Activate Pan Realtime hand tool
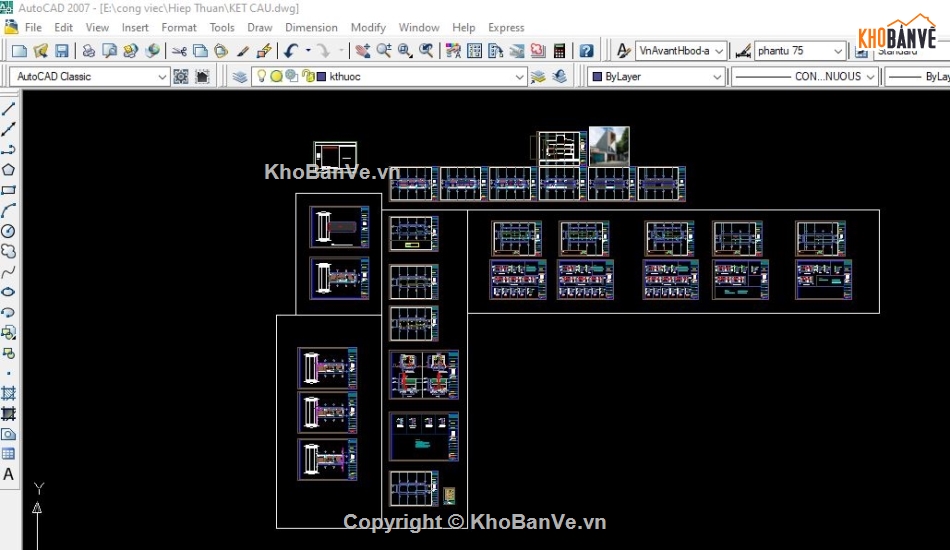The image size is (950, 550). click(363, 51)
